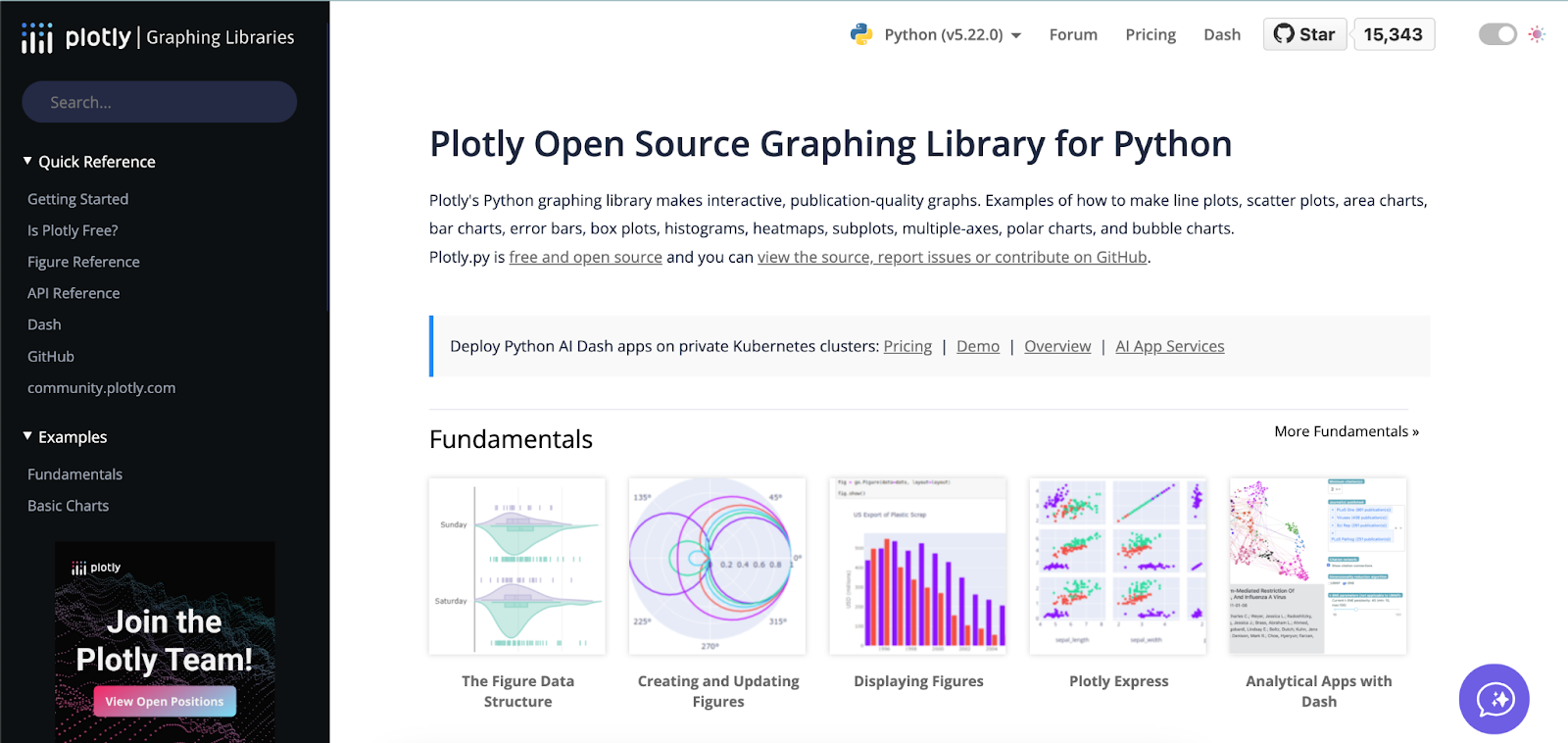This screenshot has height=743, width=1568.
Task: Click the Fundamentals section heading
Action: click(x=511, y=439)
